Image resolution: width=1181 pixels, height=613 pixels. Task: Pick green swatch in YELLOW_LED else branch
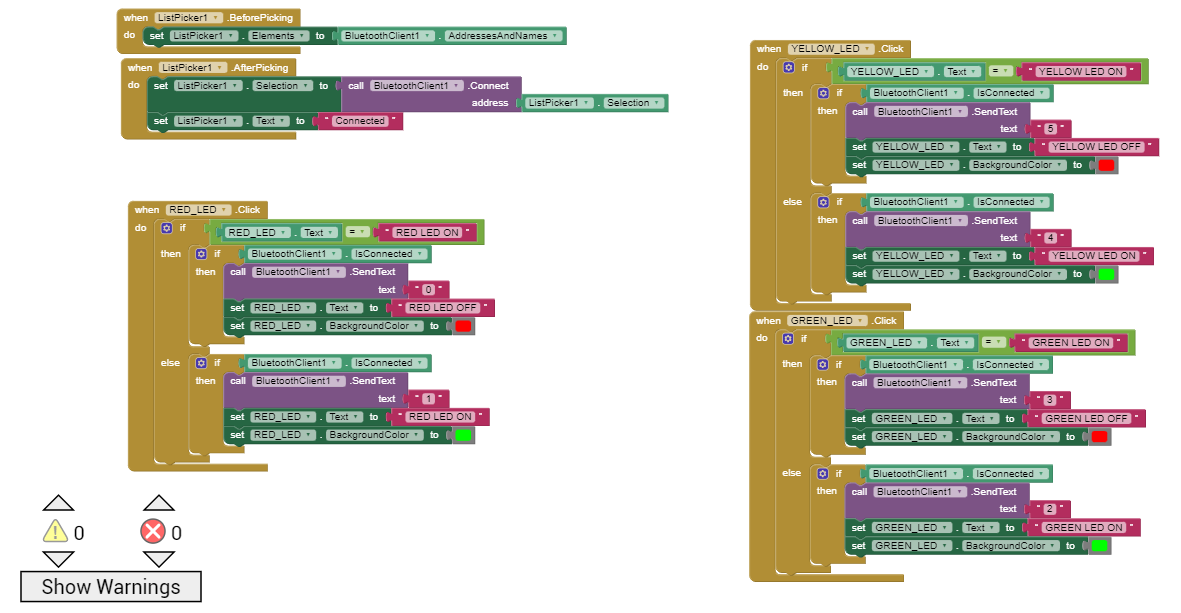click(x=1106, y=274)
